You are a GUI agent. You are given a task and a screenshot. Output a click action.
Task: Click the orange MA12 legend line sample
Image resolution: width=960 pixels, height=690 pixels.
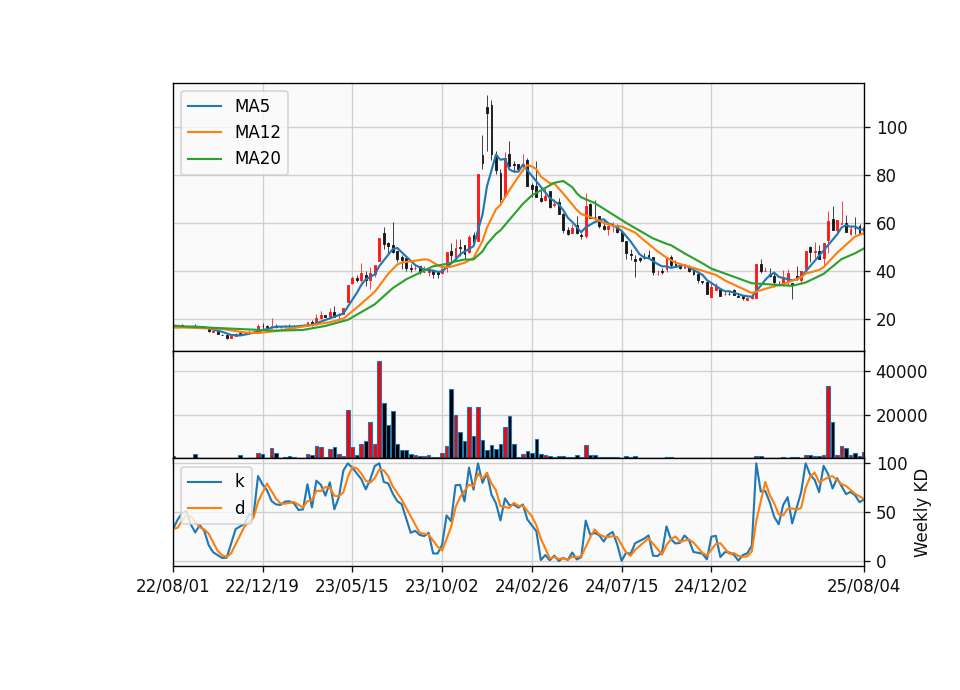(204, 132)
